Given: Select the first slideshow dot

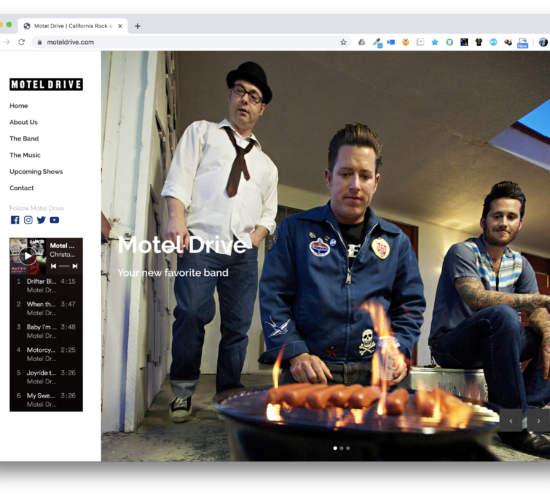Looking at the screenshot, I should [x=335, y=448].
